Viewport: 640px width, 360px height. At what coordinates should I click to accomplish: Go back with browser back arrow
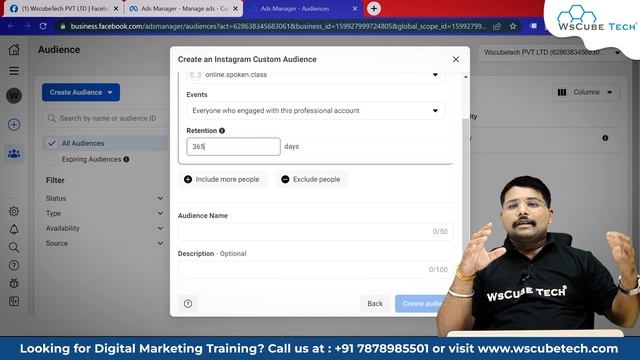(11, 26)
